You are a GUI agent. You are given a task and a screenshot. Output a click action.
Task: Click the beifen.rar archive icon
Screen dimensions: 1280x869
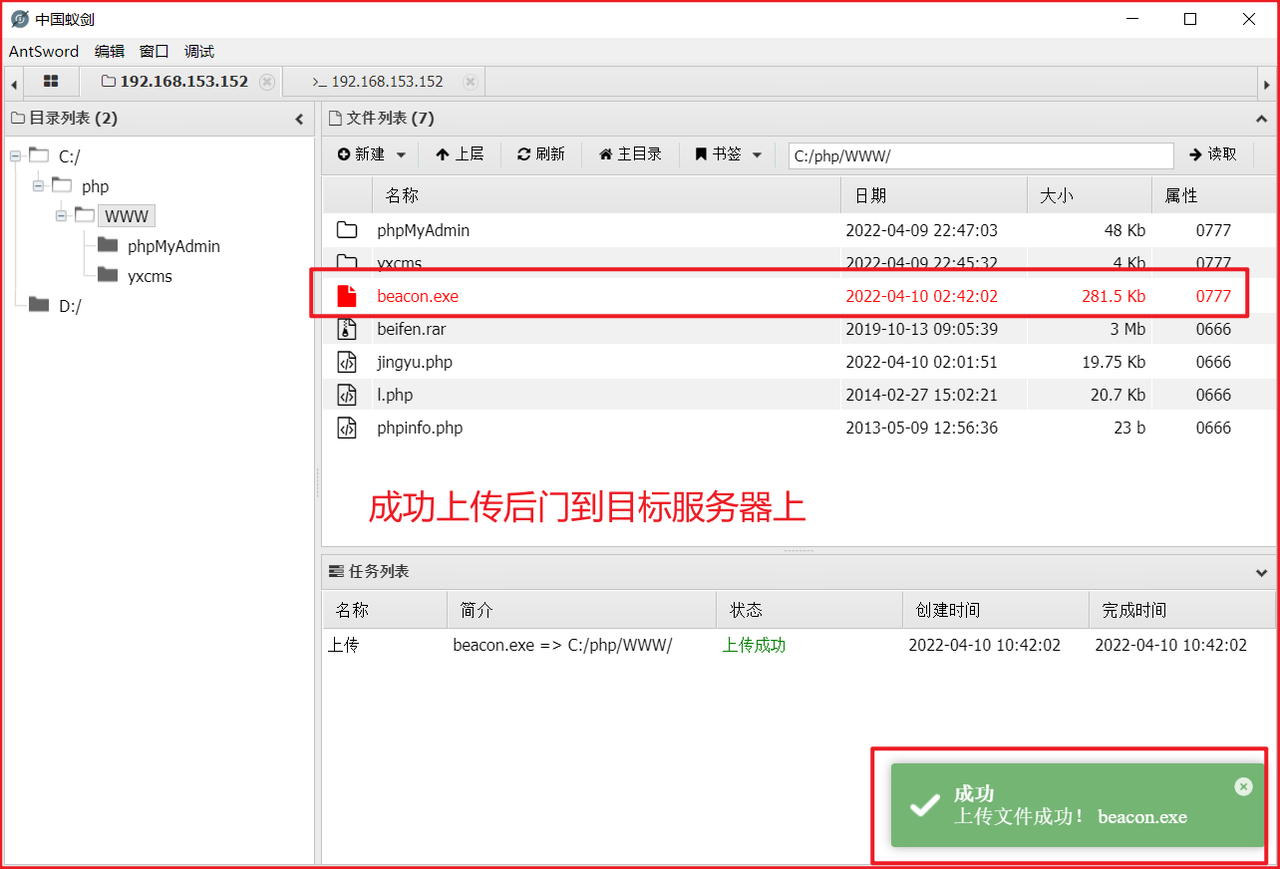(347, 329)
